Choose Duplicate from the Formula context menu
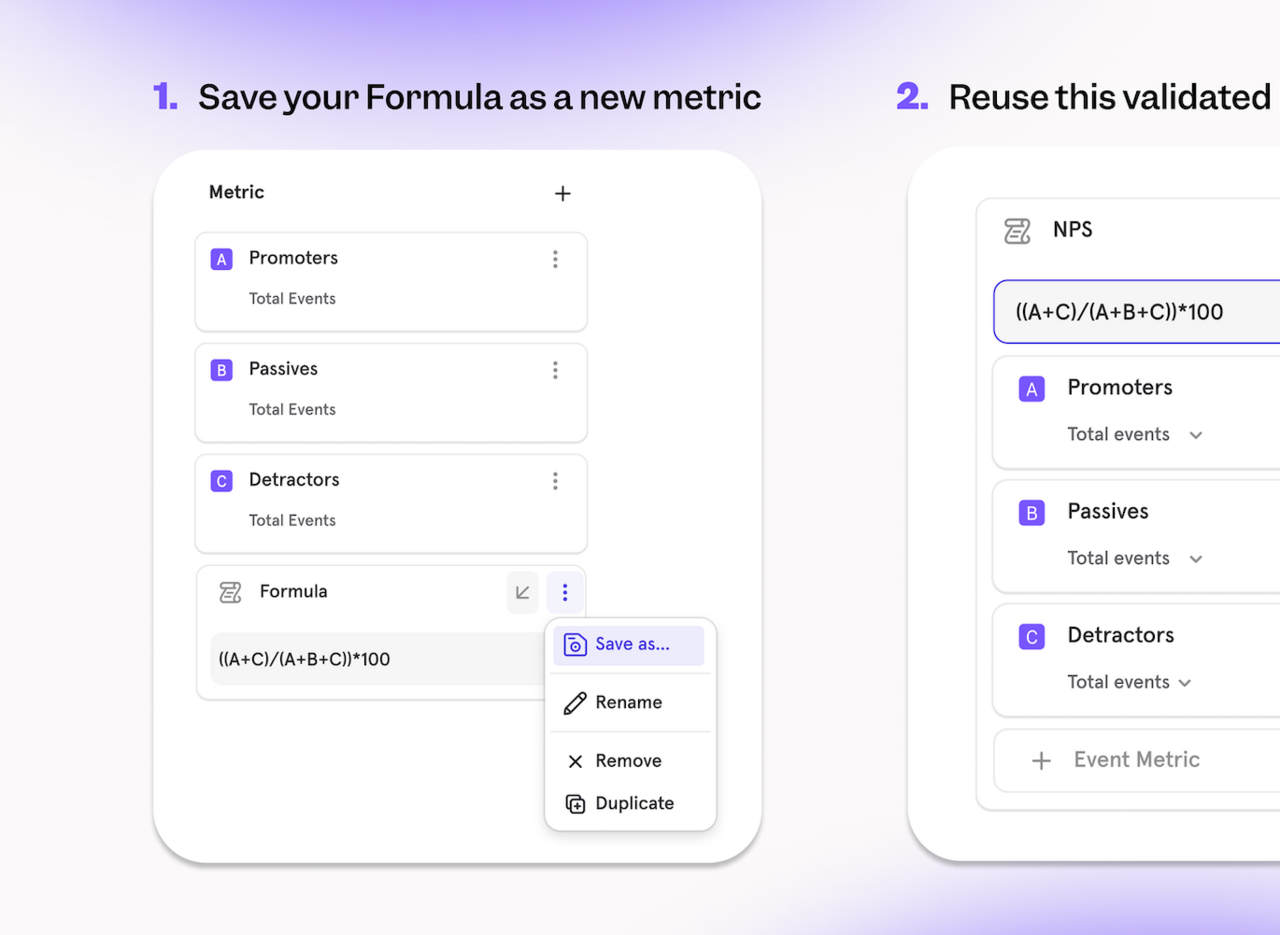The image size is (1280, 935). click(x=633, y=804)
